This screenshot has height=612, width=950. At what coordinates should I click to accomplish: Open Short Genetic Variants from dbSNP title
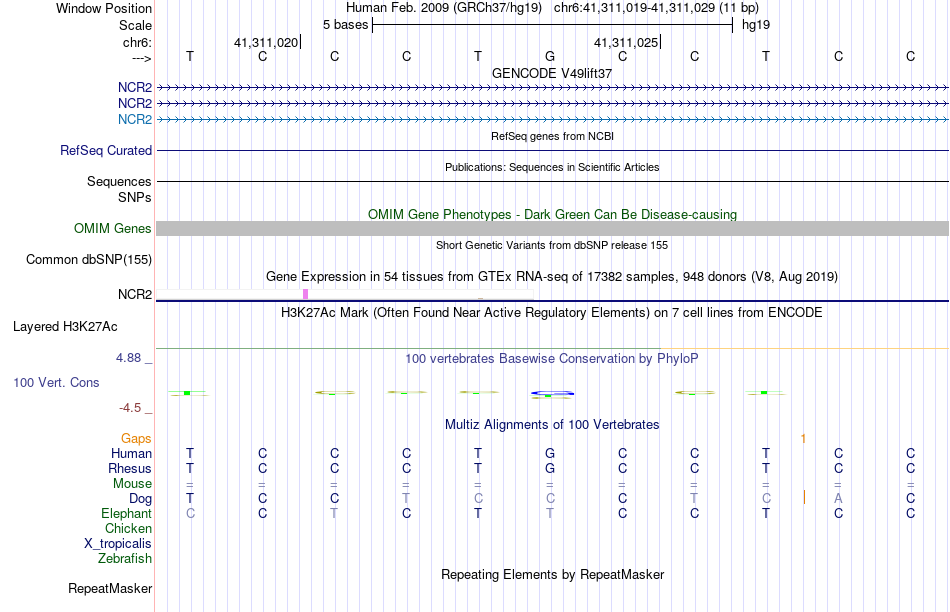point(552,245)
